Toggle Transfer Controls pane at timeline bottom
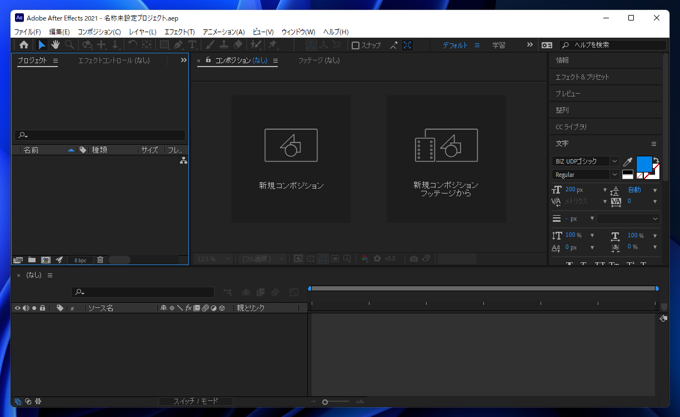The width and height of the screenshot is (680, 417). 28,401
